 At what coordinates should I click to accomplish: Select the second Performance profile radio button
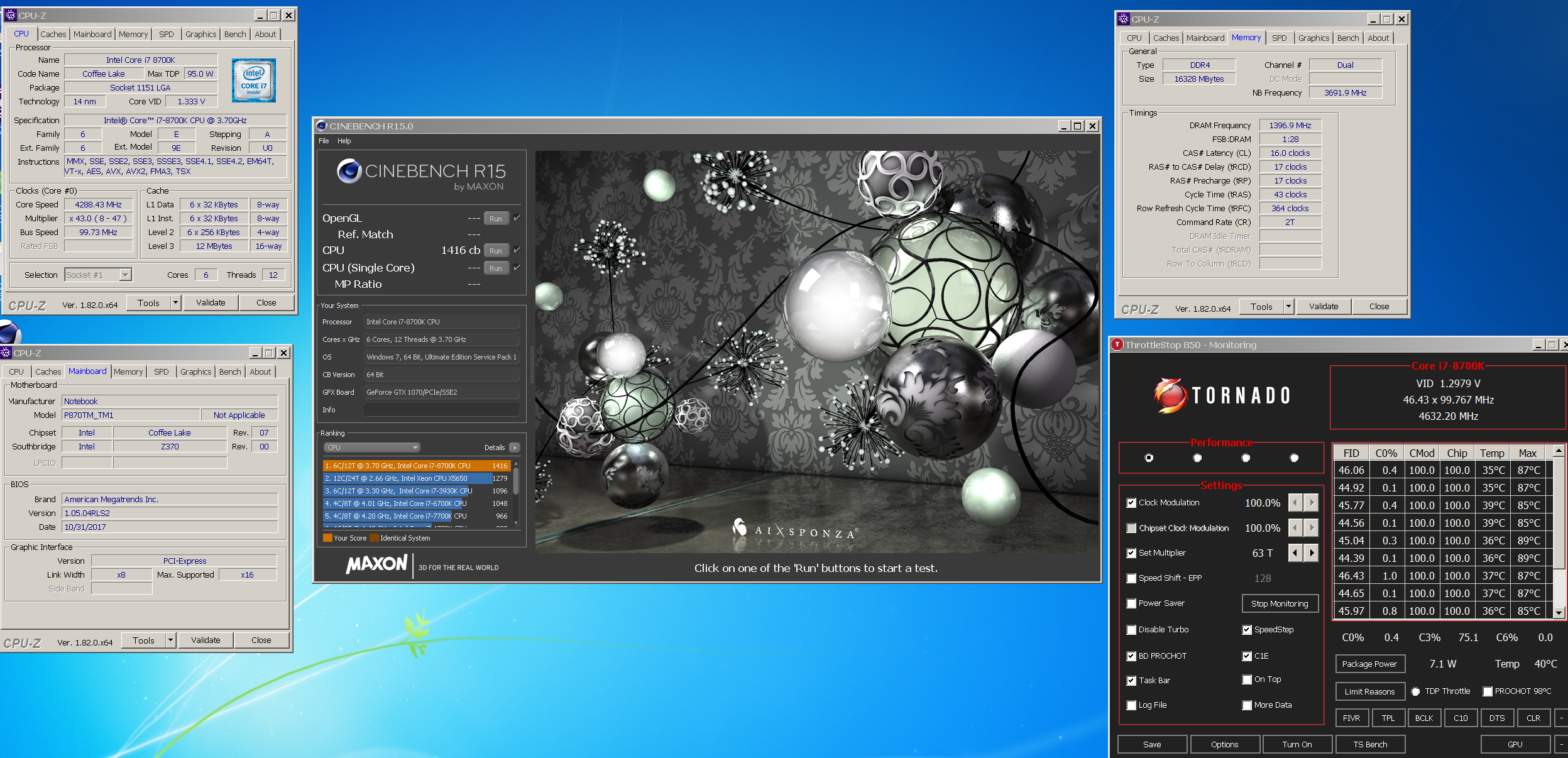pyautogui.click(x=1197, y=458)
